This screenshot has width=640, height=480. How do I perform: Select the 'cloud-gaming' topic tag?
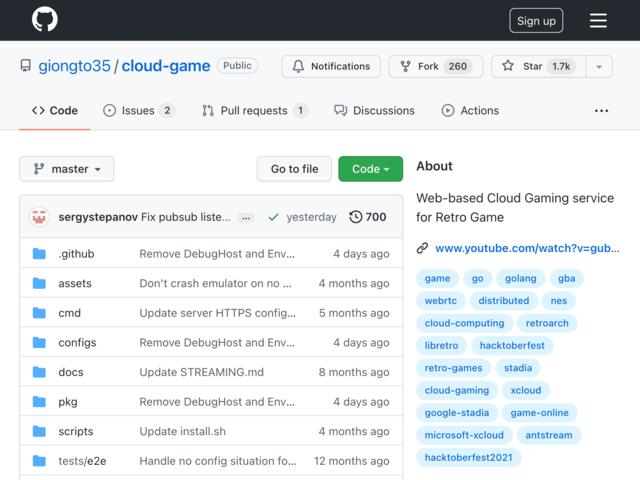pyautogui.click(x=457, y=391)
